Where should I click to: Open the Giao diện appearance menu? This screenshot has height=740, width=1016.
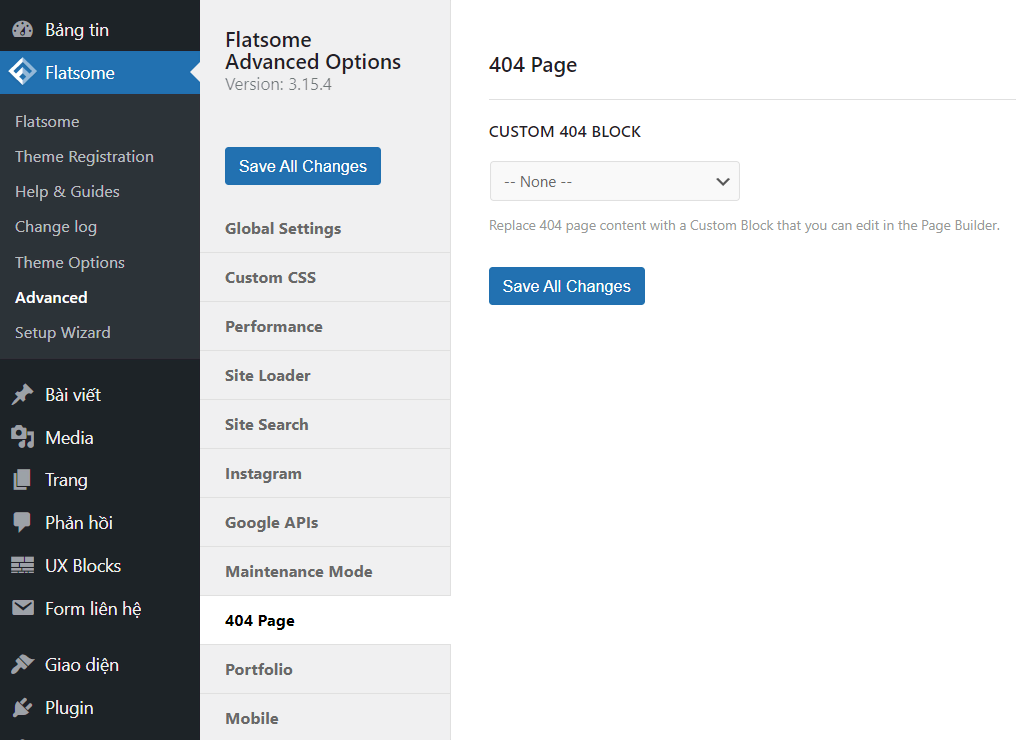click(100, 665)
